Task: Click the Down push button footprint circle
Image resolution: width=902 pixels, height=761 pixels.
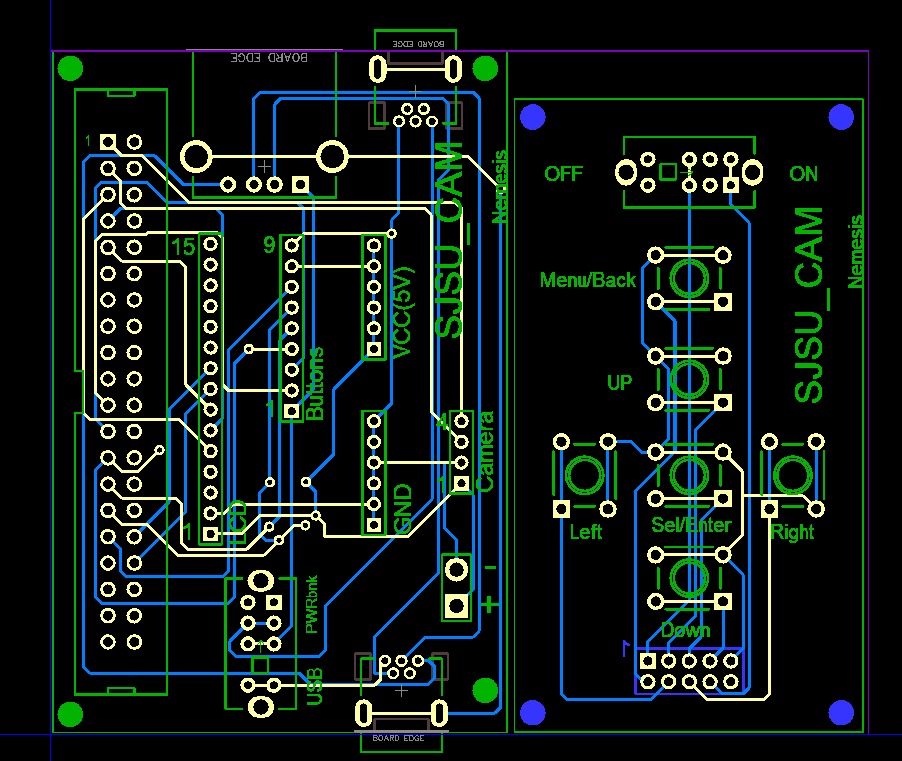Action: (689, 579)
